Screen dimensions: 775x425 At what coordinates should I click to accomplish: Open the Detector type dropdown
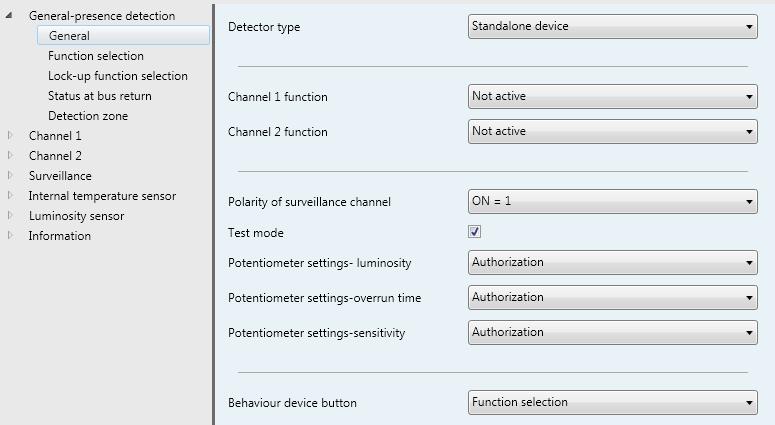(612, 26)
